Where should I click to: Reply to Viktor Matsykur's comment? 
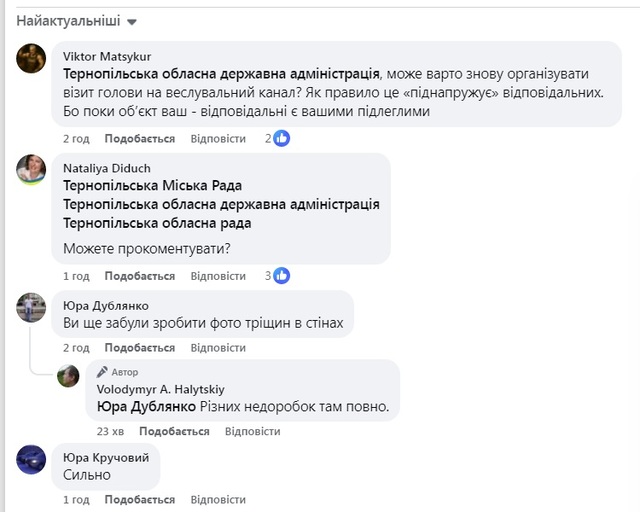click(217, 139)
